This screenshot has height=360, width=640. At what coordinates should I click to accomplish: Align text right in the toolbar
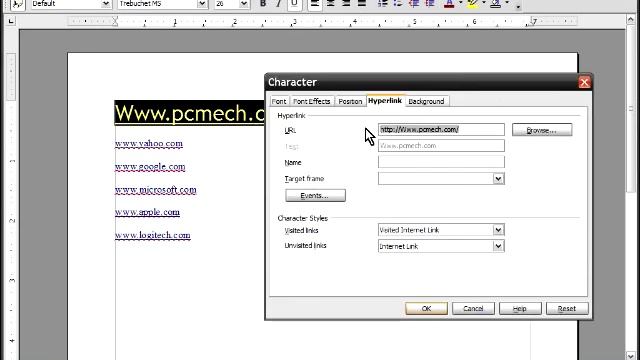click(346, 4)
